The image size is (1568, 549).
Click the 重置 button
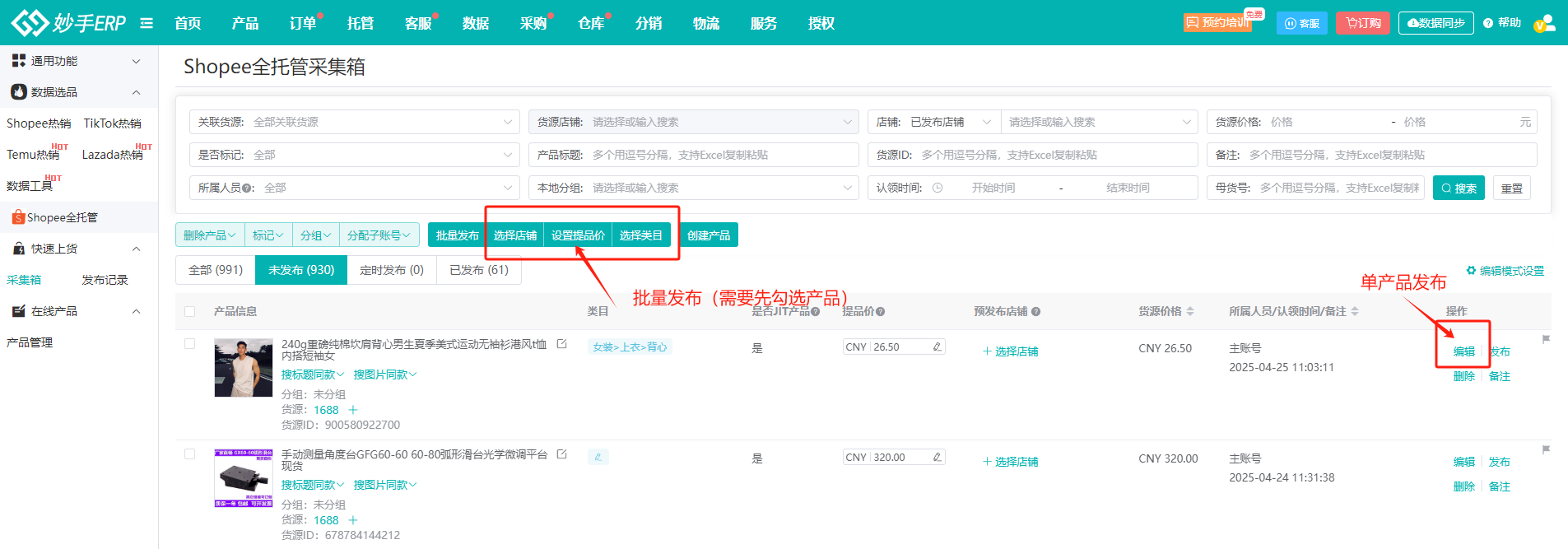tap(1512, 188)
